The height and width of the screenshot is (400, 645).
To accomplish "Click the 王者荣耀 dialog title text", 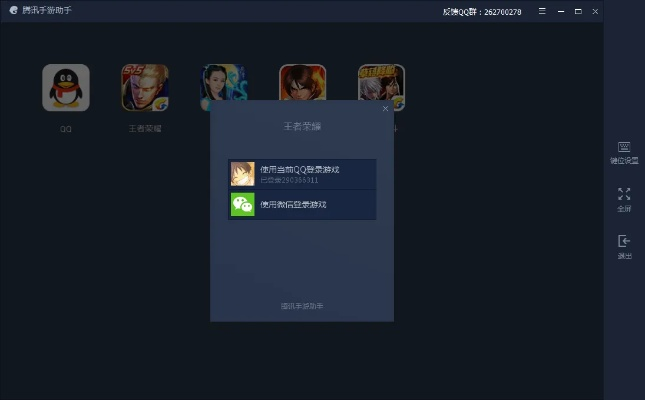I will point(302,126).
